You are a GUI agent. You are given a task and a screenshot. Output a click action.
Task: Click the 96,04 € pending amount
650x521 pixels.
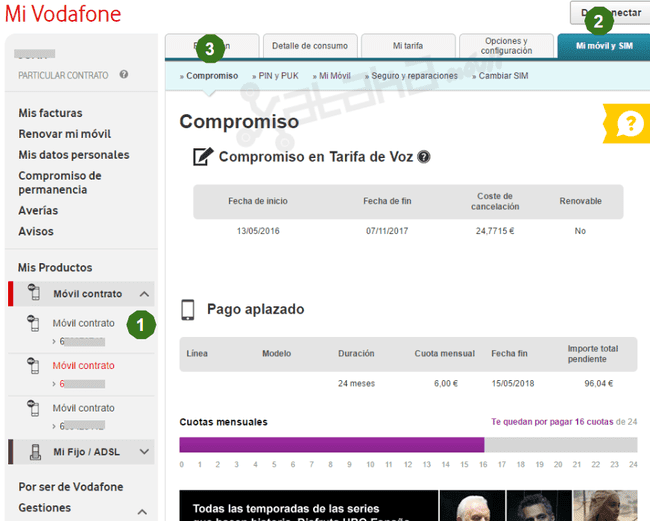(x=599, y=383)
